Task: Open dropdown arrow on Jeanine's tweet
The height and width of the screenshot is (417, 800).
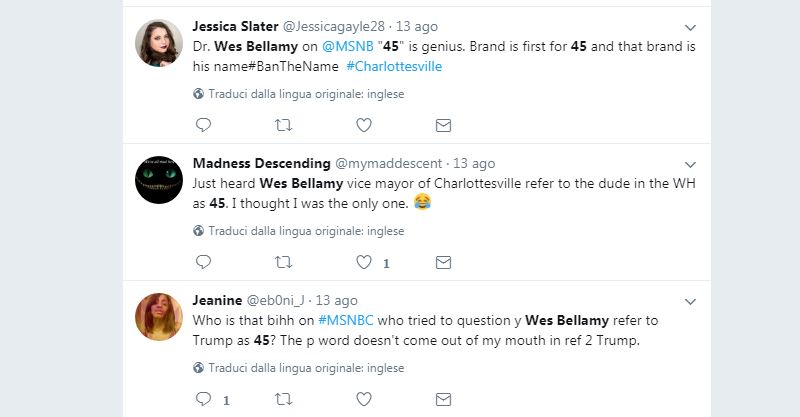Action: (689, 300)
